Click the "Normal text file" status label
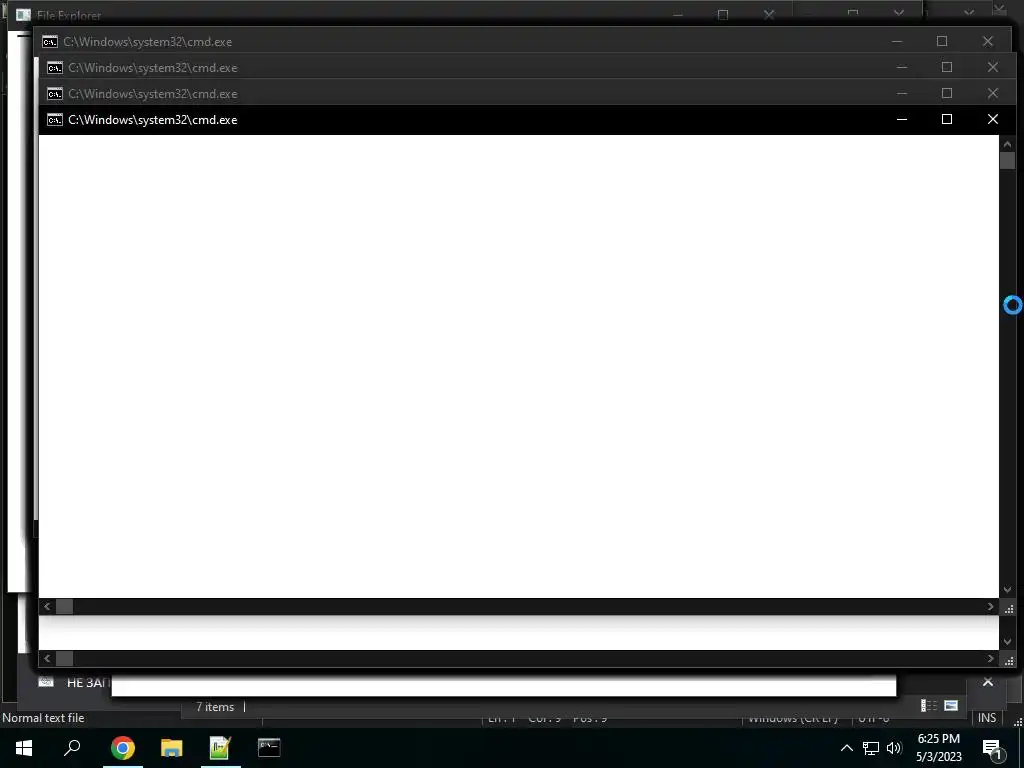 pos(43,718)
